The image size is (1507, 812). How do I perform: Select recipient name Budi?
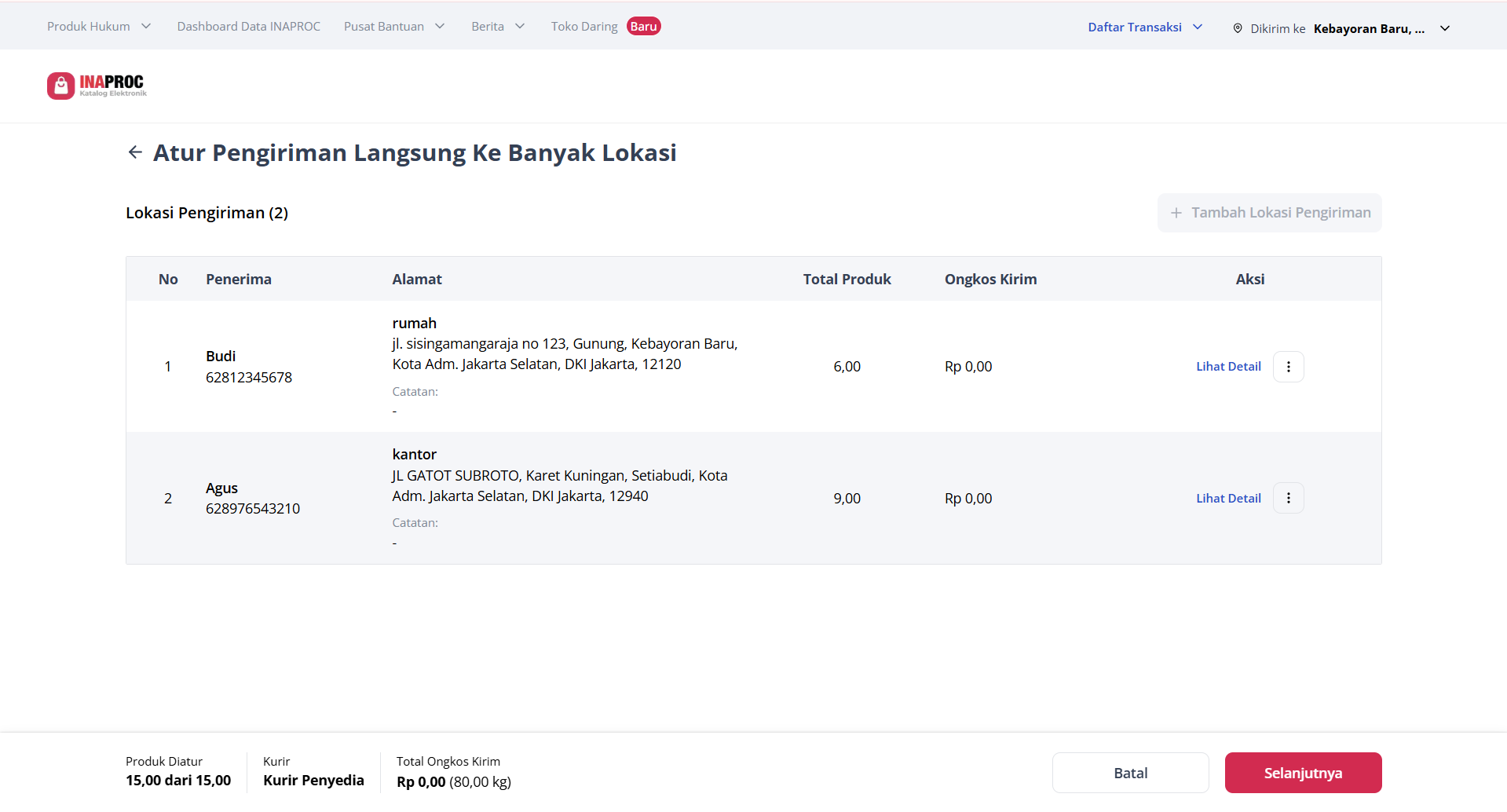point(221,356)
